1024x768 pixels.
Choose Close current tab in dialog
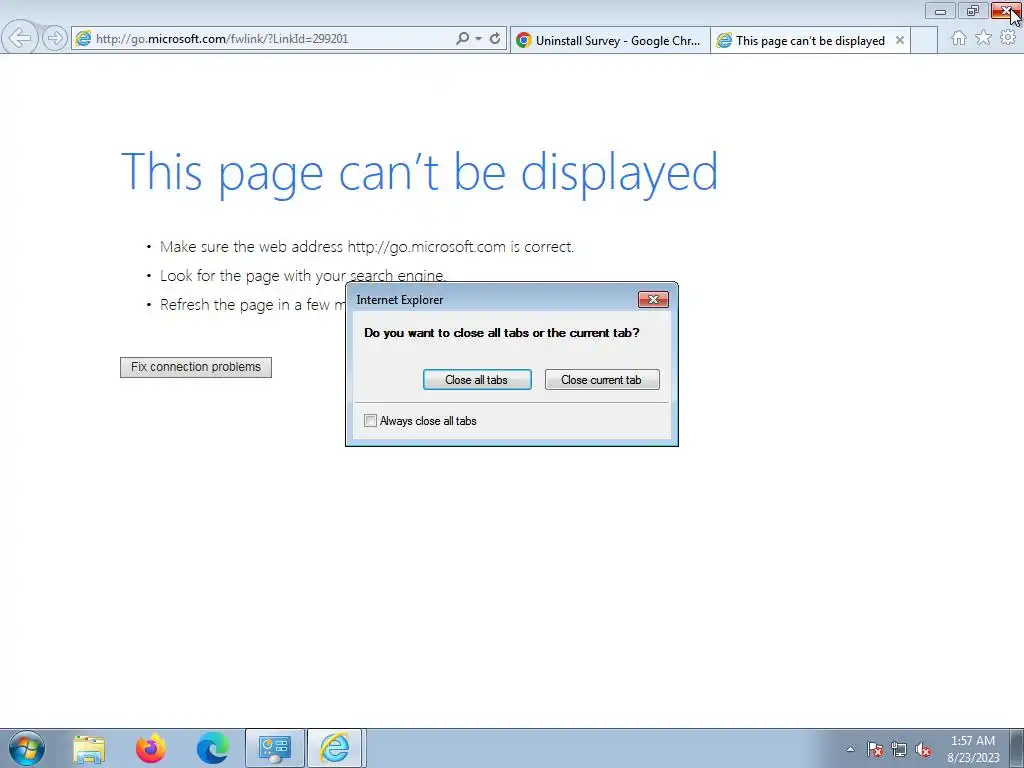[601, 379]
